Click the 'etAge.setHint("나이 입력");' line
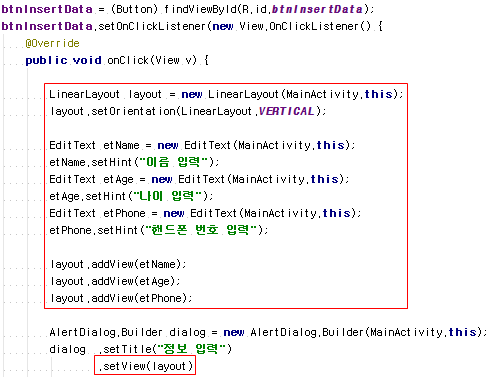Viewport: 488px width, 377px height. [131, 196]
